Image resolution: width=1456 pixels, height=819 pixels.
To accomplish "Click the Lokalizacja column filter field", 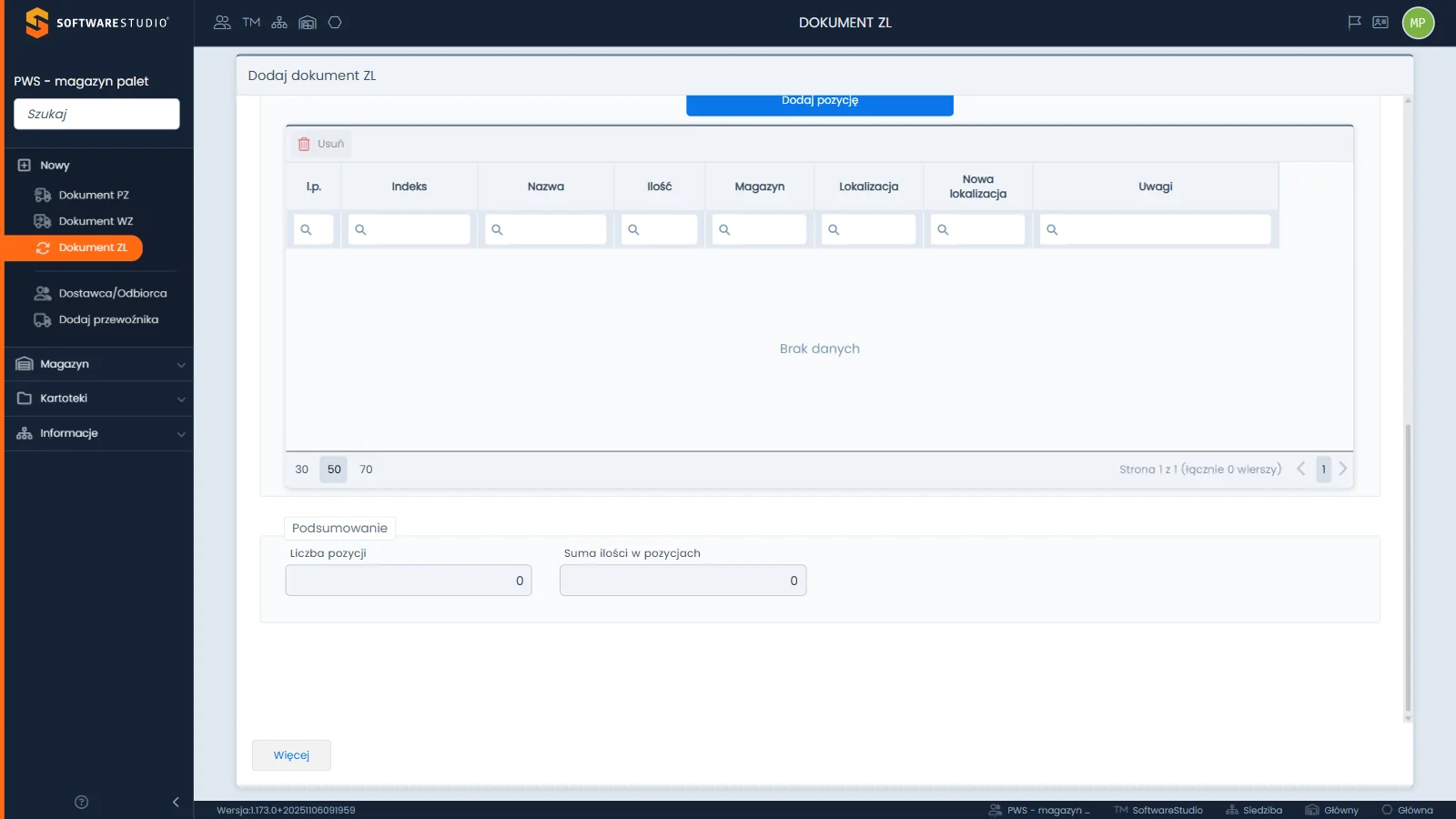I will click(869, 229).
